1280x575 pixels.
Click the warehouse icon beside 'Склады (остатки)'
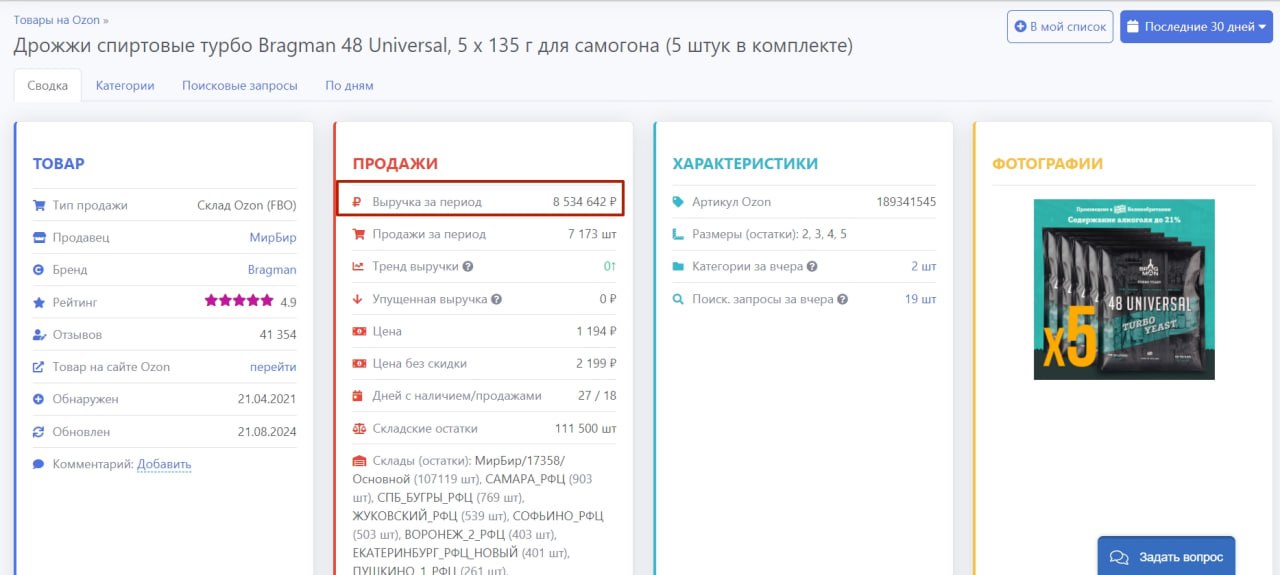point(359,460)
